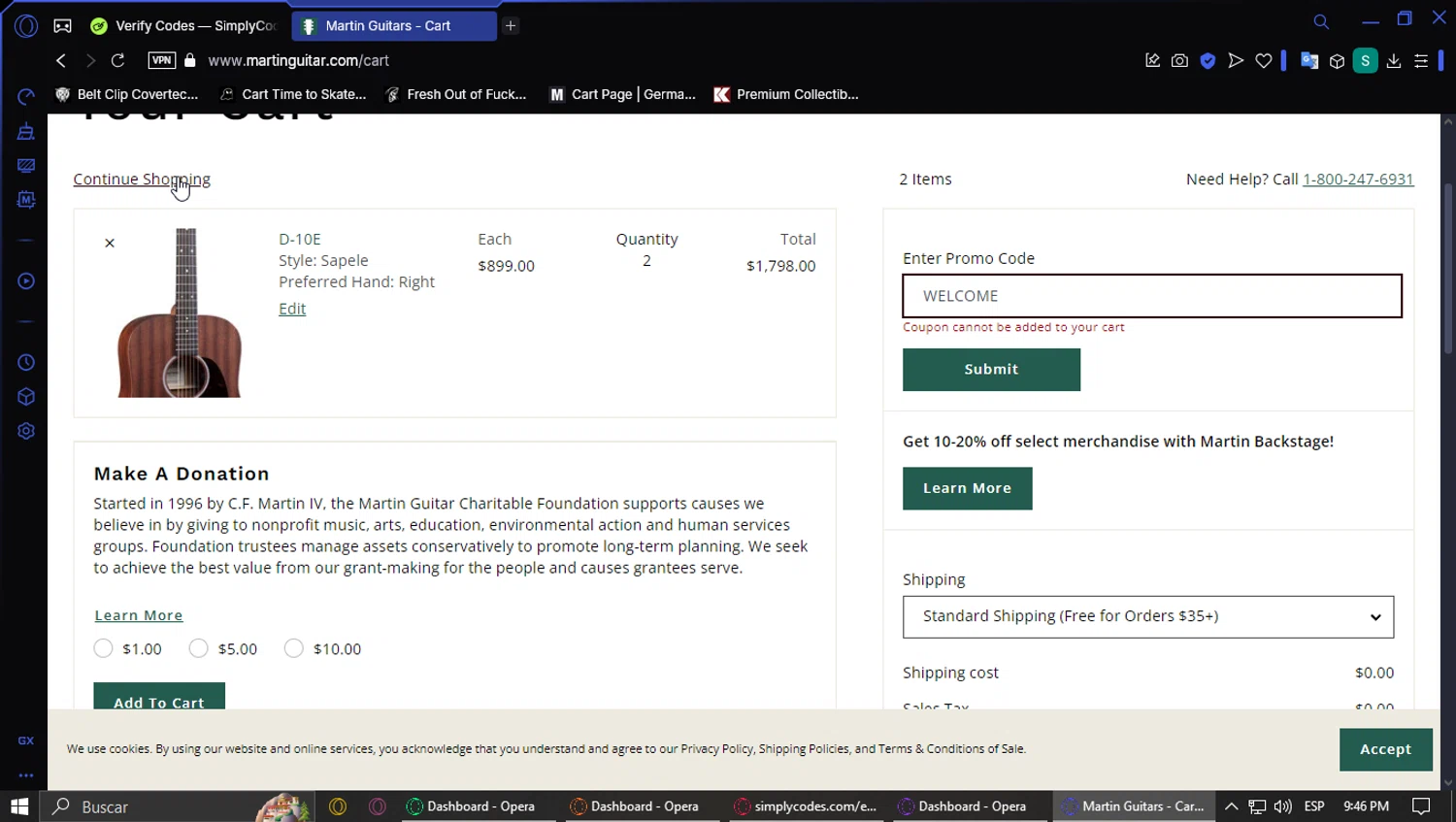This screenshot has height=822, width=1456.
Task: Open the workspaces icon beside the tabs
Action: pos(62,26)
